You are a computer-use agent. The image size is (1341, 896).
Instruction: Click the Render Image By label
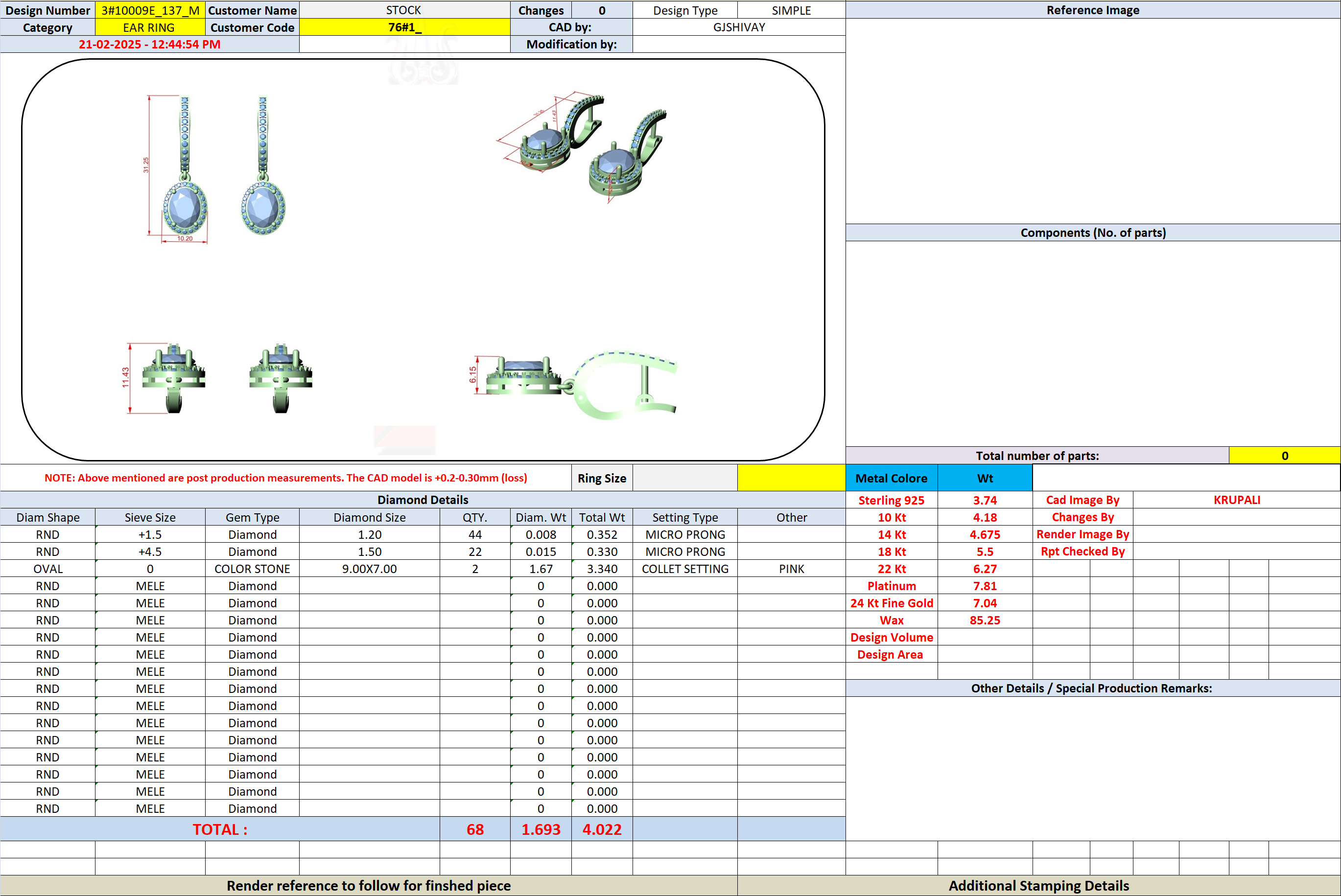coord(1082,534)
